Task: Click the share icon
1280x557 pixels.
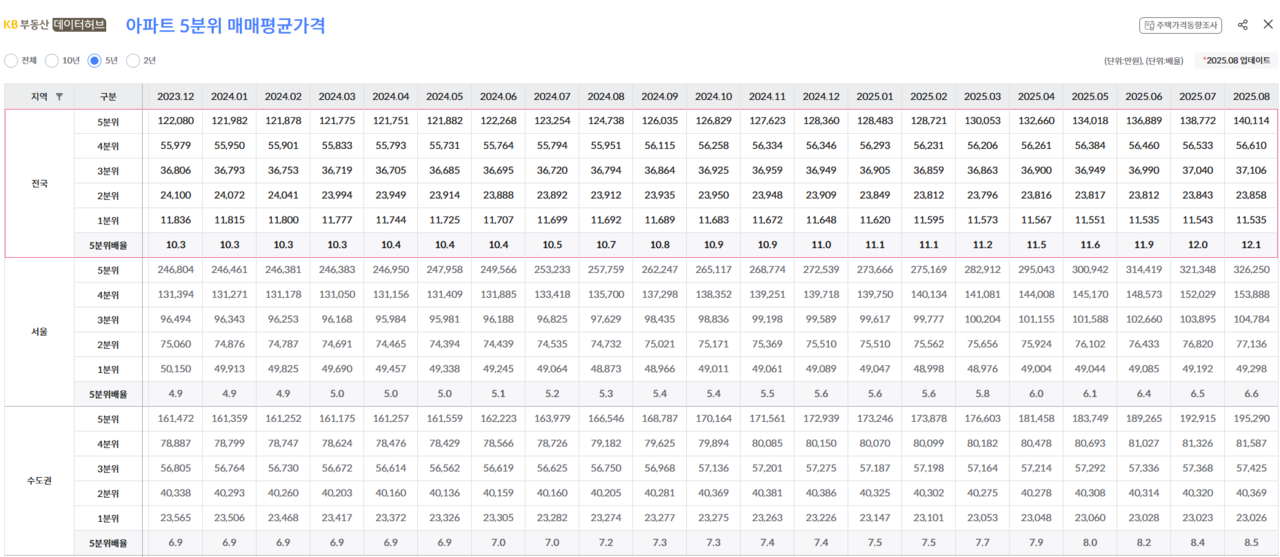Action: pyautogui.click(x=1243, y=25)
